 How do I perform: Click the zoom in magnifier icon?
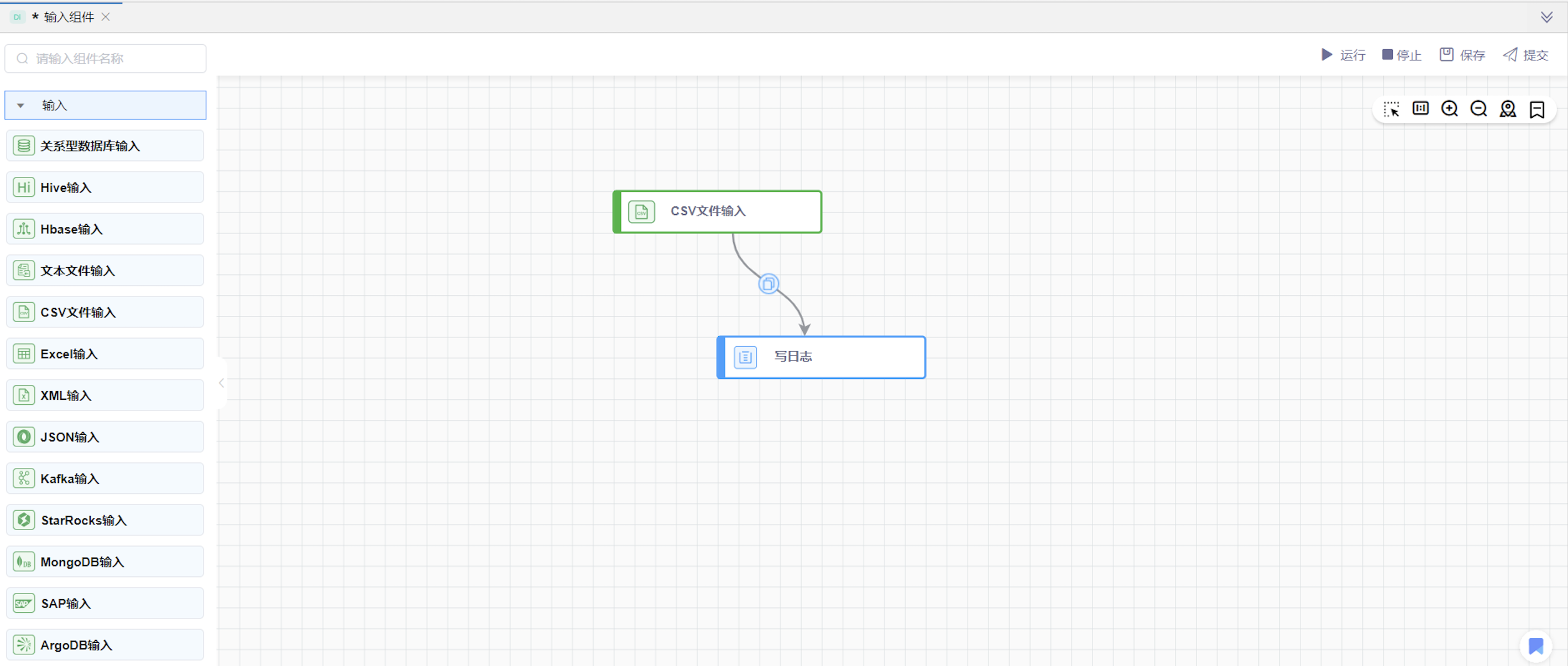click(1449, 108)
